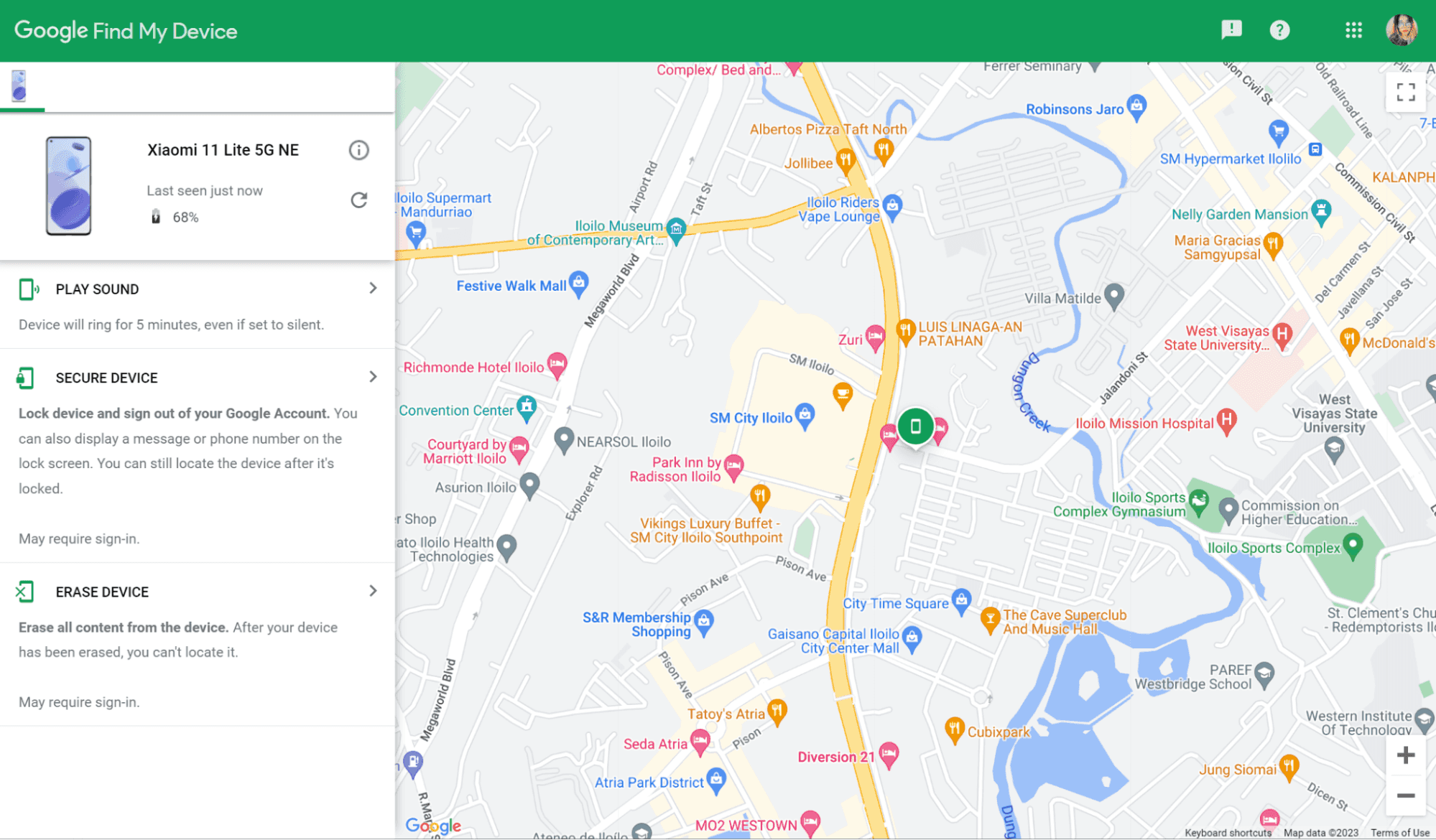Open the Google account profile picture

pyautogui.click(x=1402, y=29)
